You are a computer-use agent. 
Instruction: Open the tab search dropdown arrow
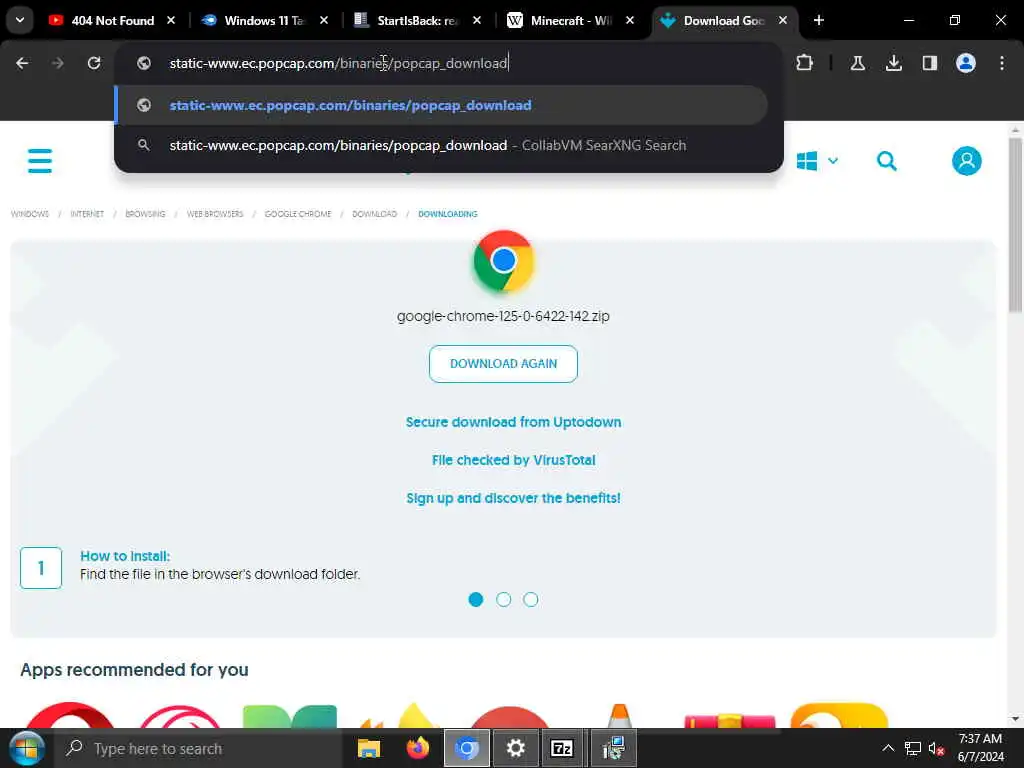tap(20, 20)
